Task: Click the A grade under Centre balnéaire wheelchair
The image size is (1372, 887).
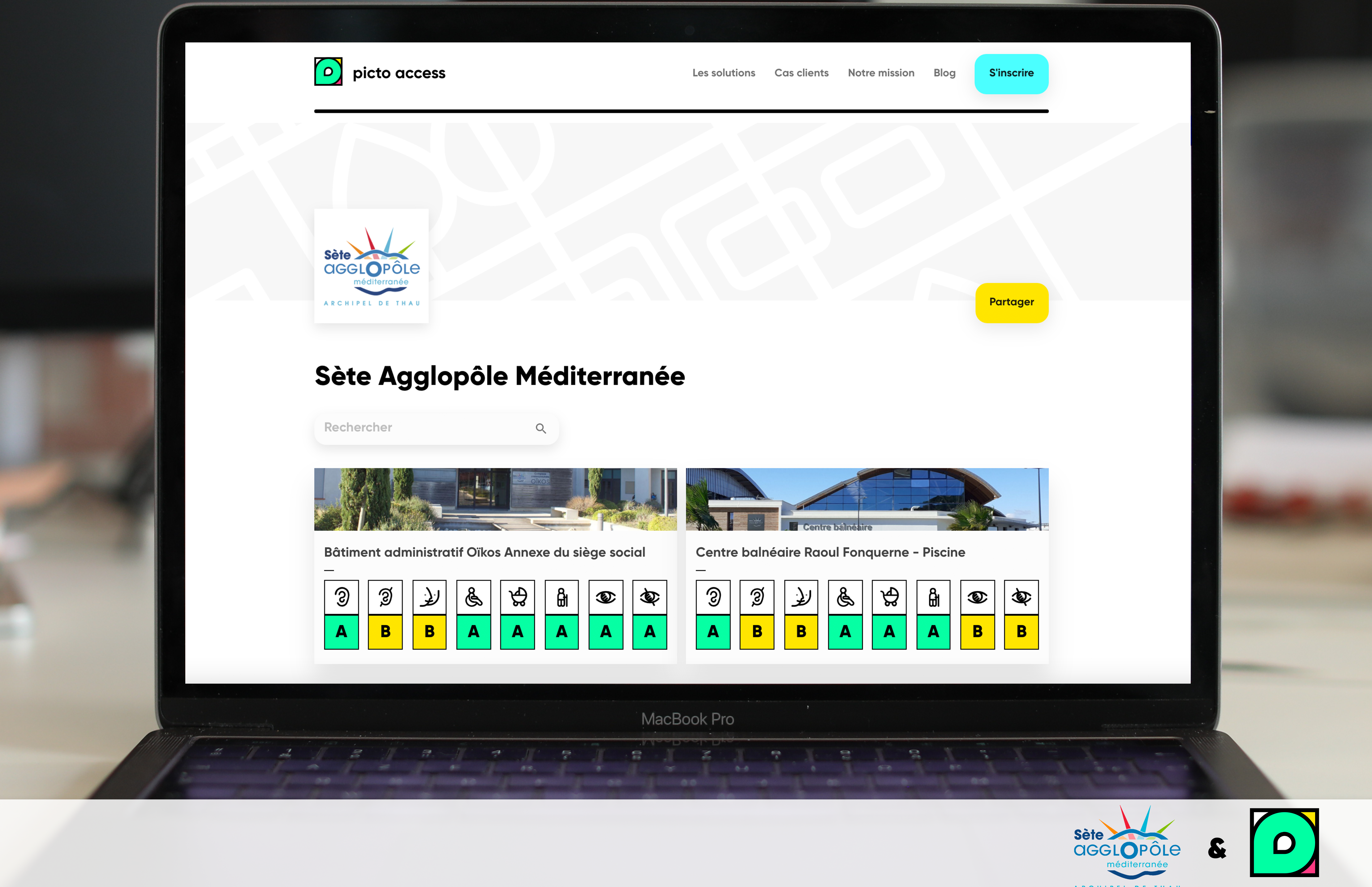Action: click(x=845, y=632)
